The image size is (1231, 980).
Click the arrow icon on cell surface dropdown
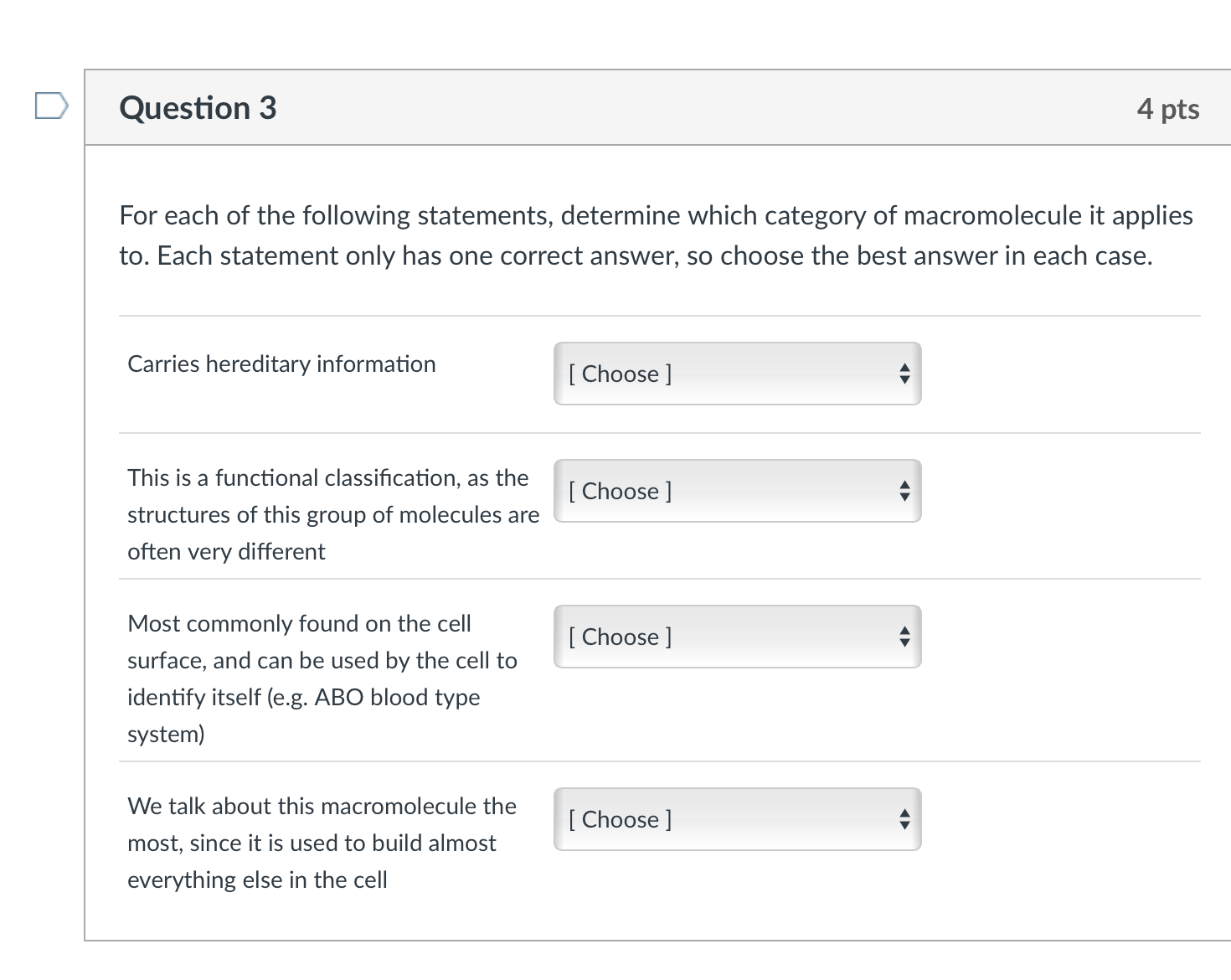click(904, 637)
